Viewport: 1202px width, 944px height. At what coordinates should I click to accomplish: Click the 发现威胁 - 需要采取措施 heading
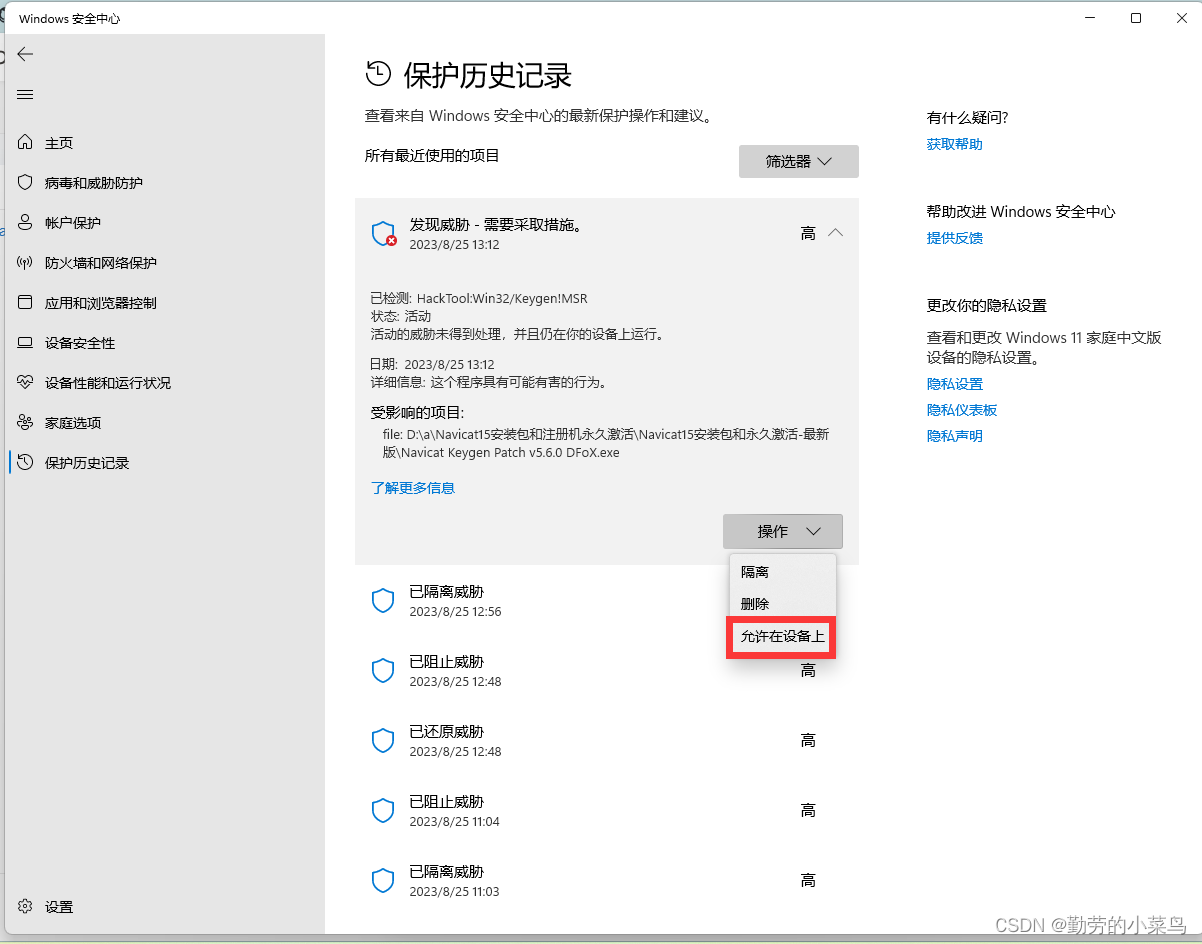pos(496,225)
